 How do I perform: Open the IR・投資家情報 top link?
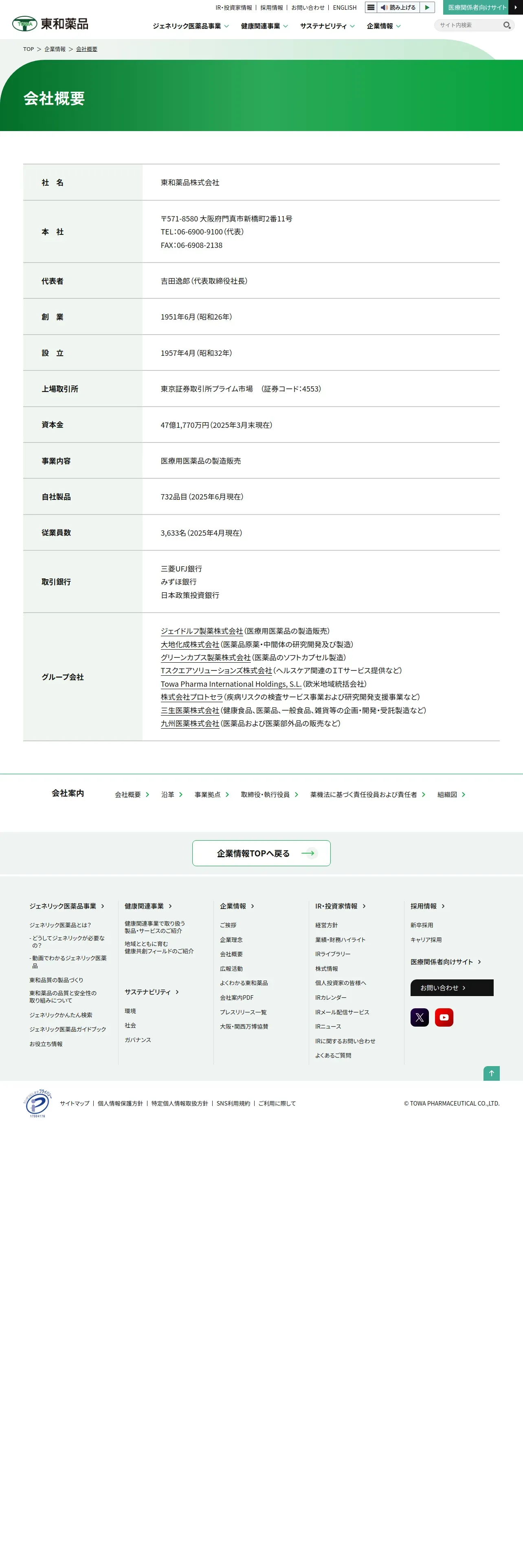(234, 8)
